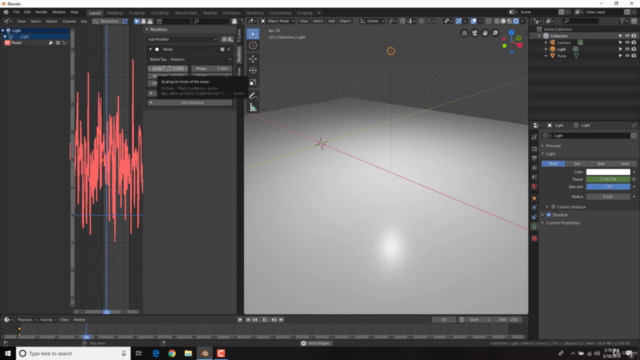Open the File menu

pos(16,12)
